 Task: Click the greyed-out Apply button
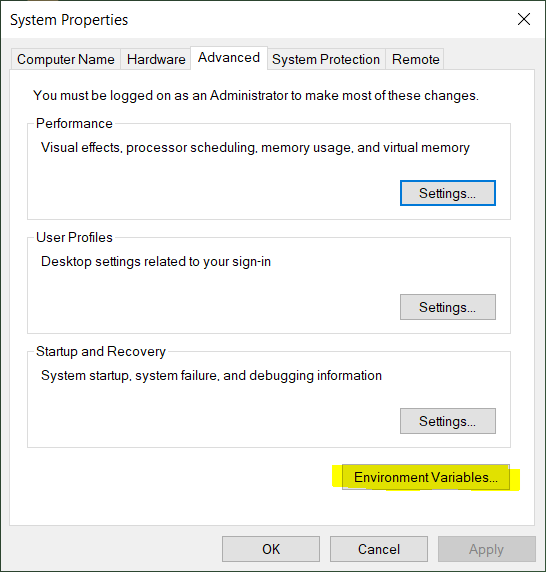(x=487, y=549)
